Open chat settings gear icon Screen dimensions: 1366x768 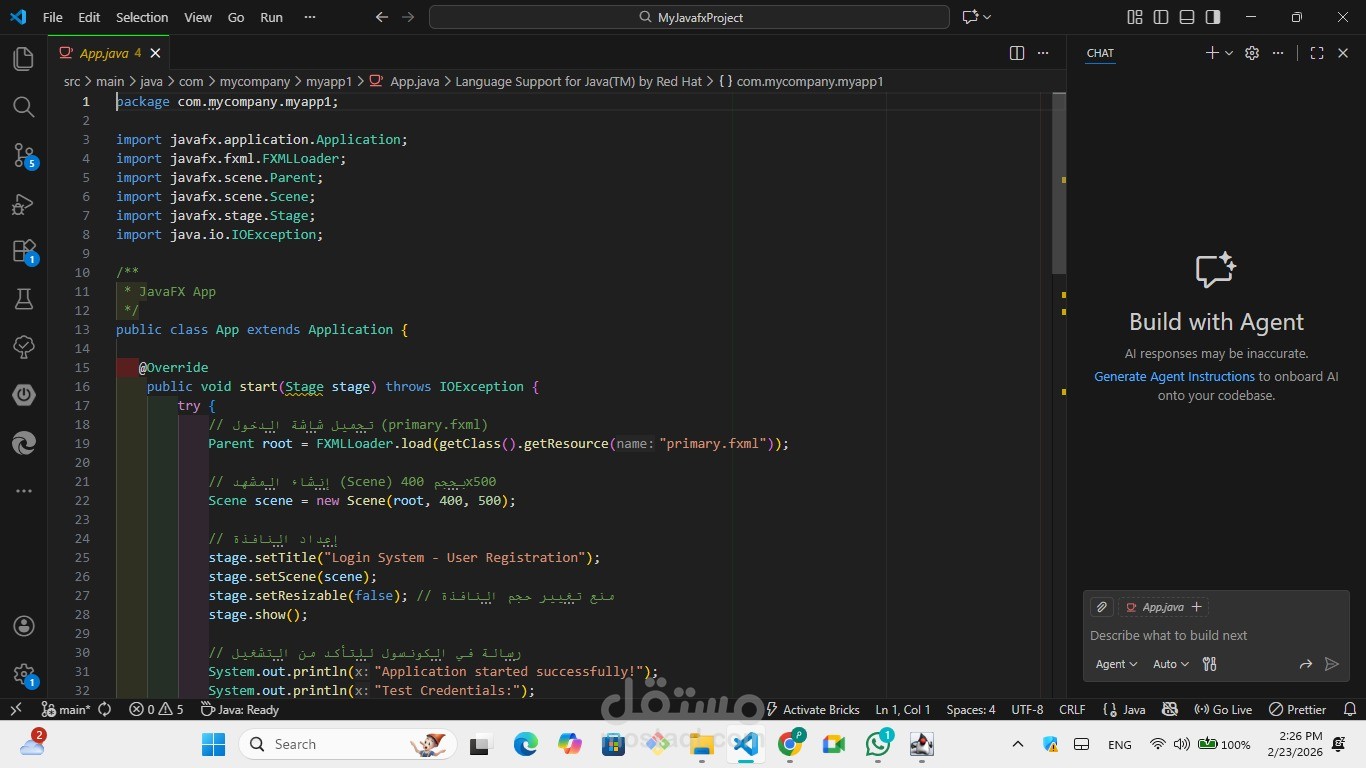1252,53
